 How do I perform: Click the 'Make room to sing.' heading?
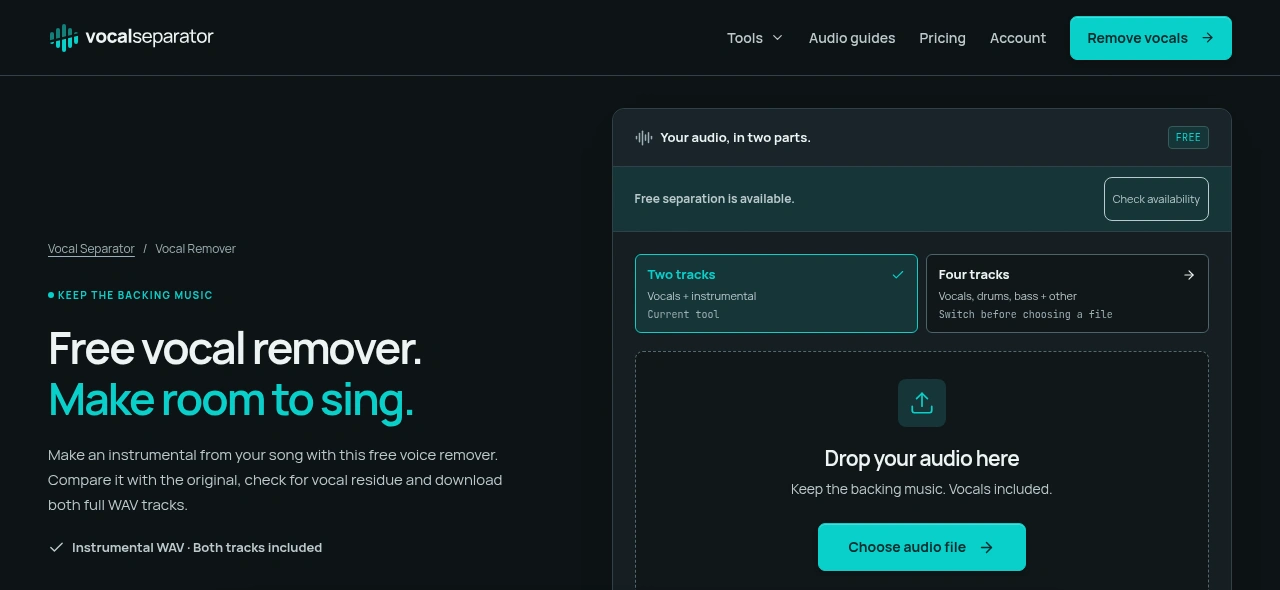231,399
